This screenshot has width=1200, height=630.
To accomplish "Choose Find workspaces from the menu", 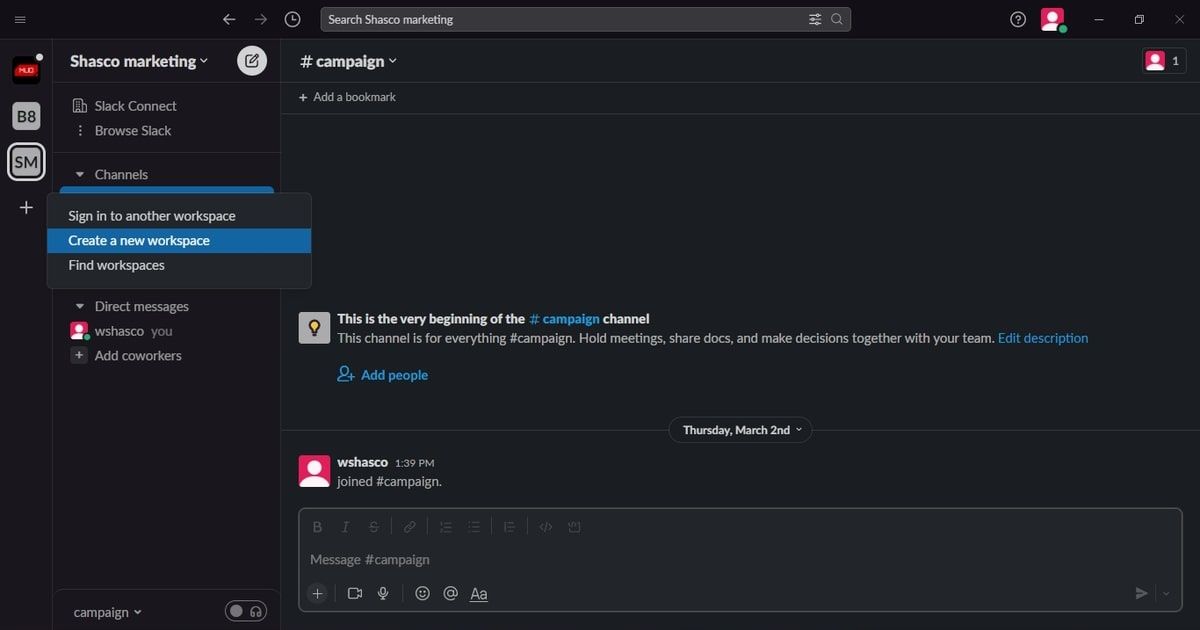I will (x=116, y=265).
